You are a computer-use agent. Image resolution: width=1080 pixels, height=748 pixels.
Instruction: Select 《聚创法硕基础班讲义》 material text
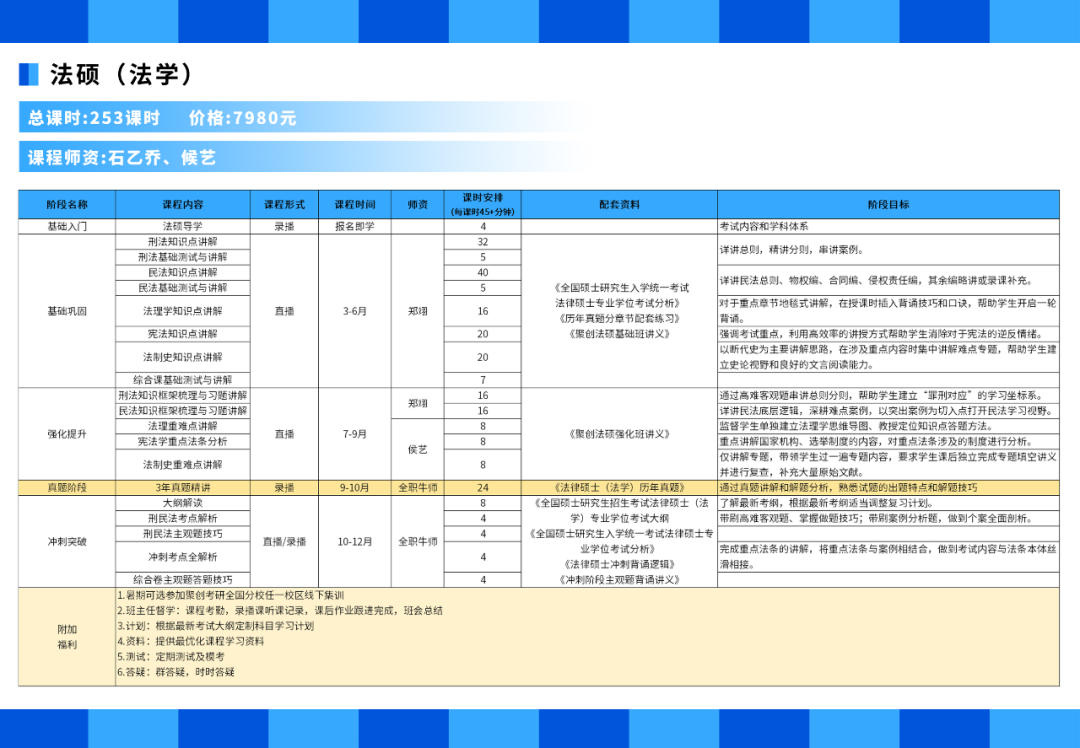click(x=619, y=334)
